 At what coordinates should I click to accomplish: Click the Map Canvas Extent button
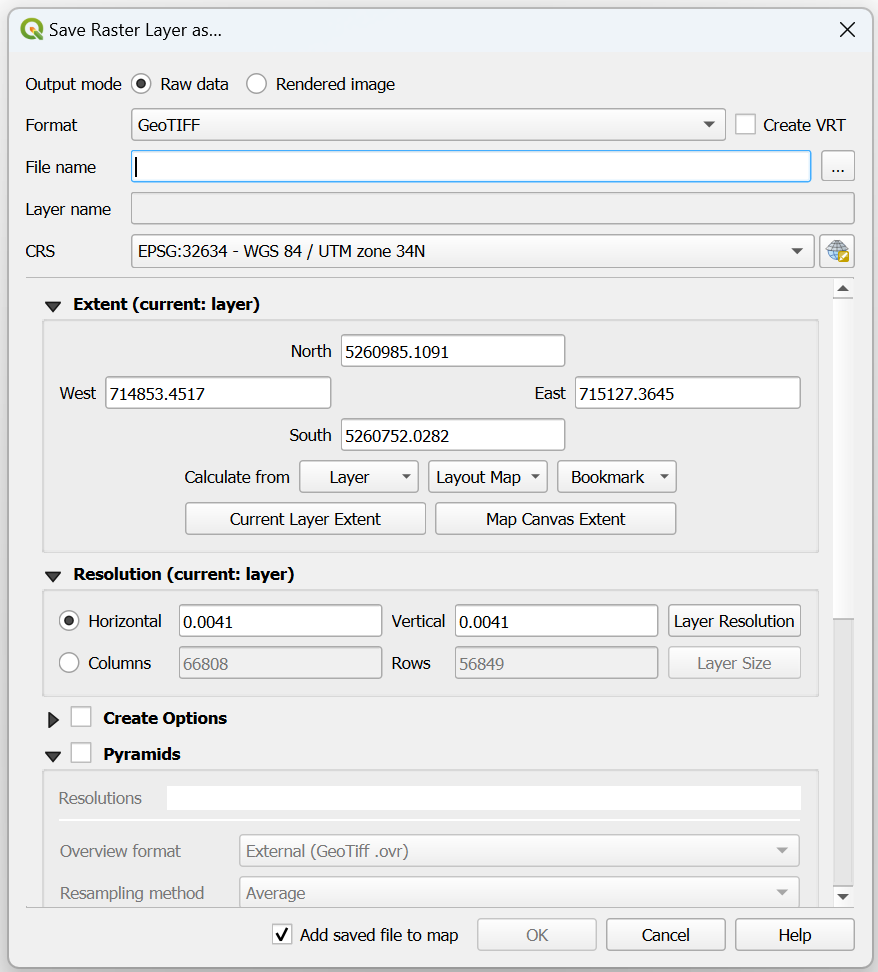click(x=555, y=518)
